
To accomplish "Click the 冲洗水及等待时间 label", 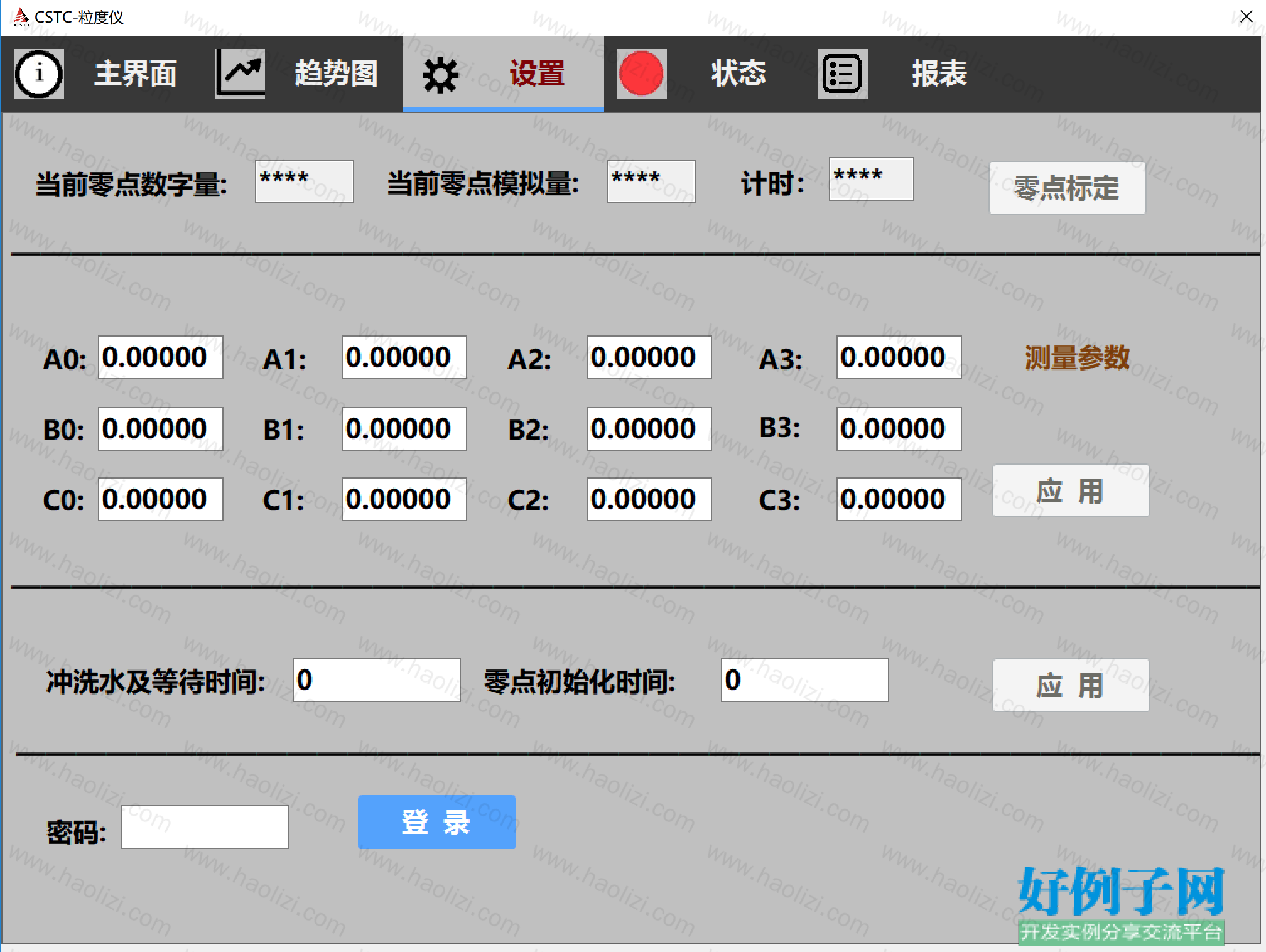I will [156, 681].
